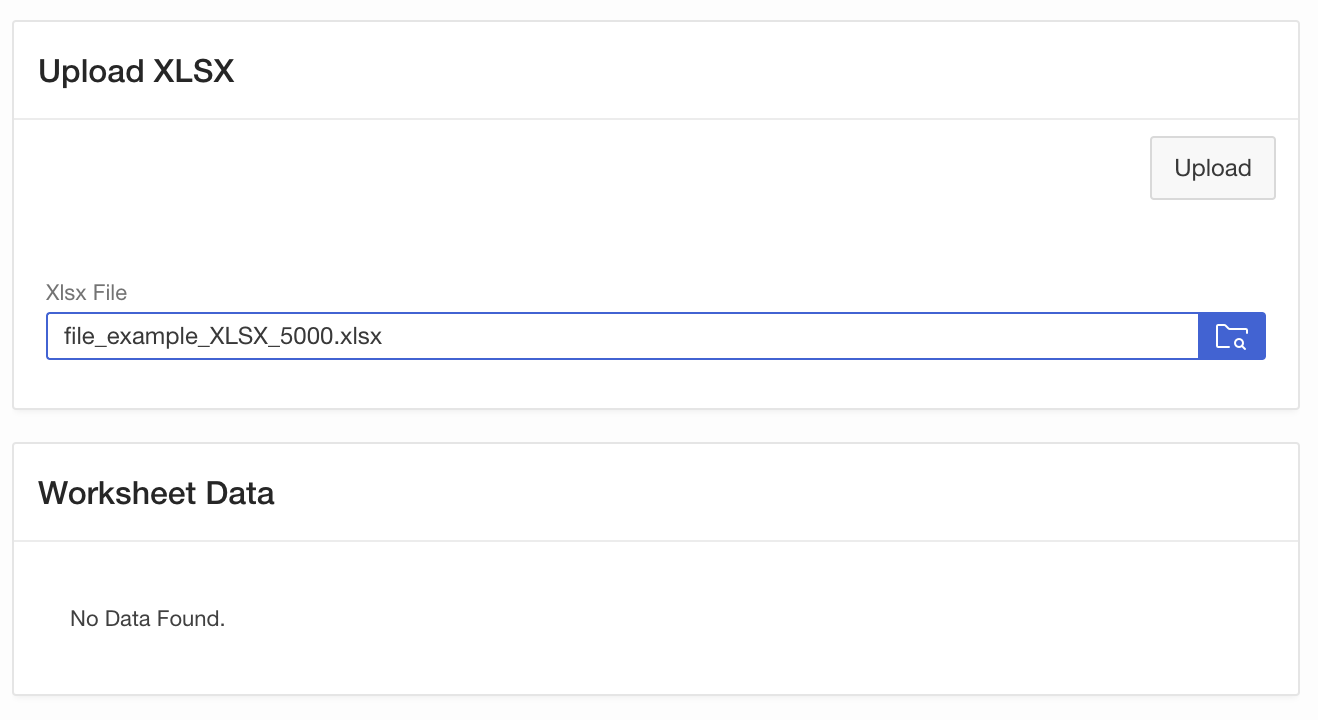Click the empty area beside the Upload button
The width and height of the screenshot is (1318, 720).
tap(600, 168)
